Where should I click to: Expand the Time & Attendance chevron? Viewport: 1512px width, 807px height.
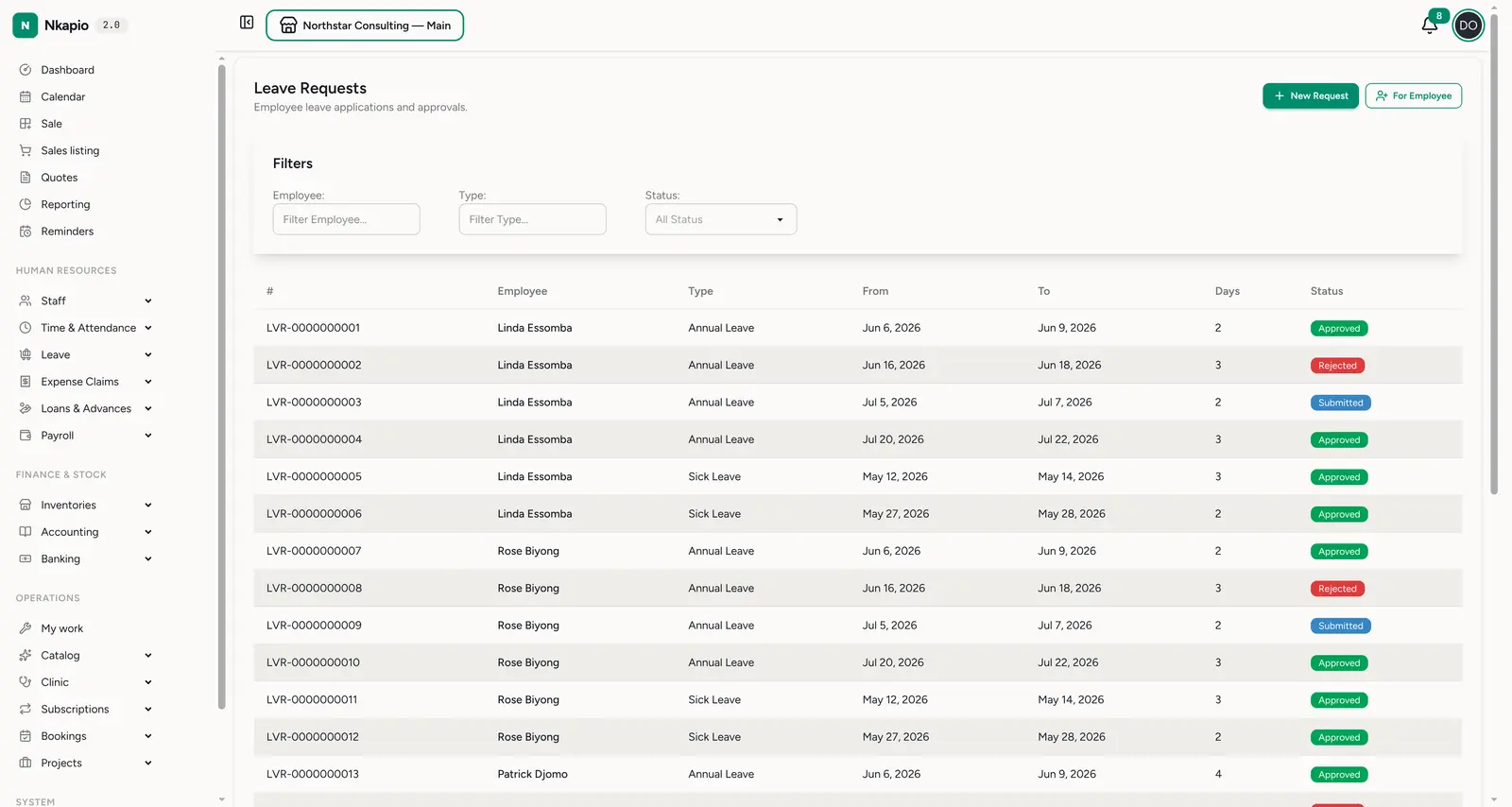tap(148, 328)
